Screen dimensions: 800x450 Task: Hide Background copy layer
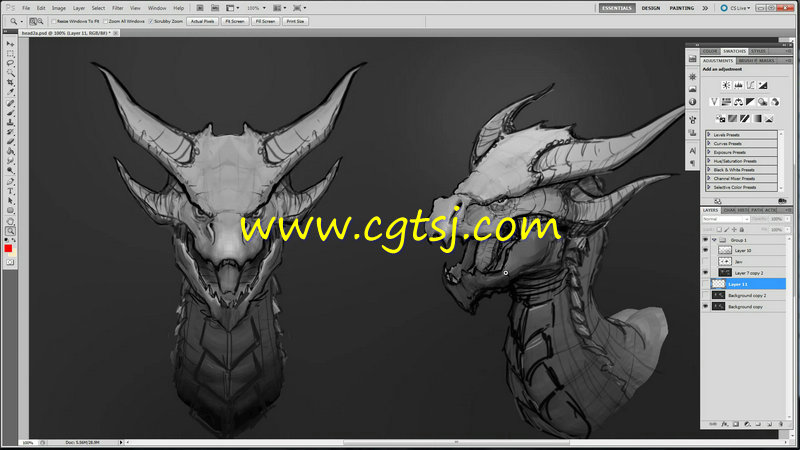pyautogui.click(x=706, y=307)
